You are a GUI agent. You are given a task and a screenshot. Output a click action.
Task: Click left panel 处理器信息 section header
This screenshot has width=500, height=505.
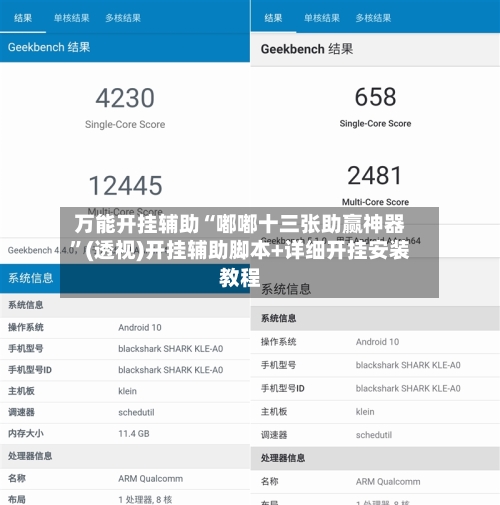30,456
